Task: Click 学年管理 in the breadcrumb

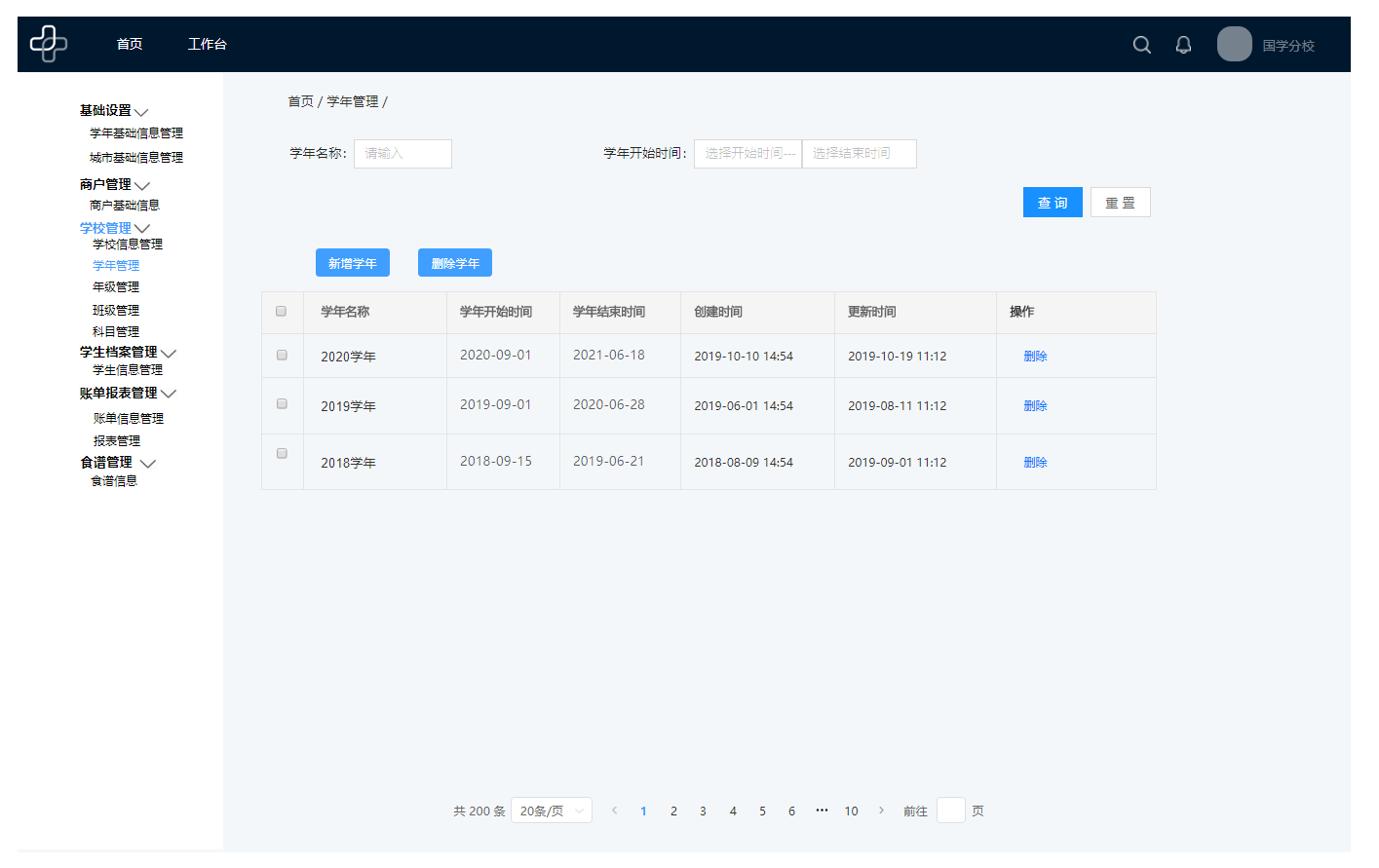Action: [353, 101]
